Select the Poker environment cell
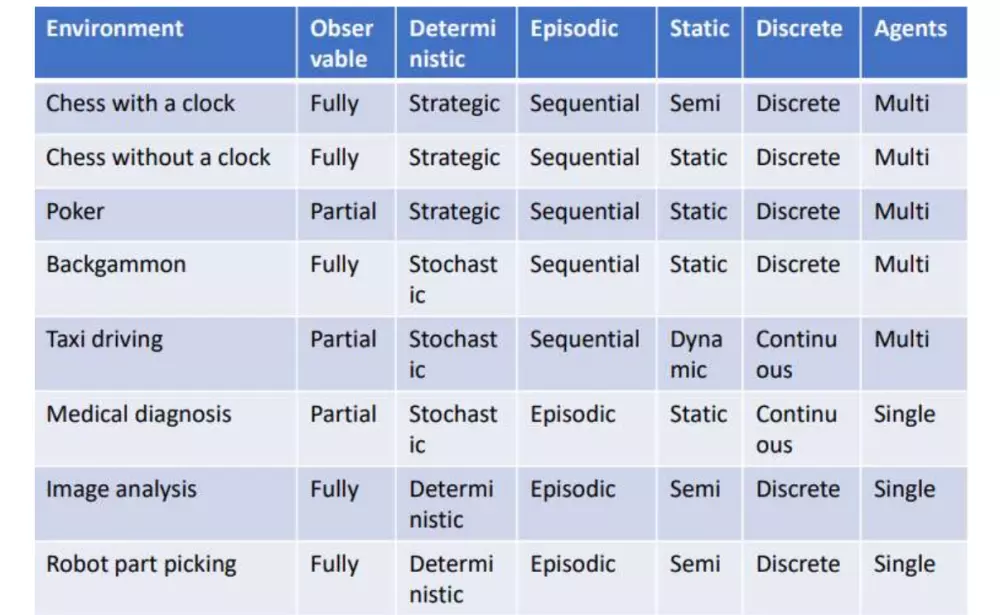This screenshot has width=1000, height=615. pos(75,211)
